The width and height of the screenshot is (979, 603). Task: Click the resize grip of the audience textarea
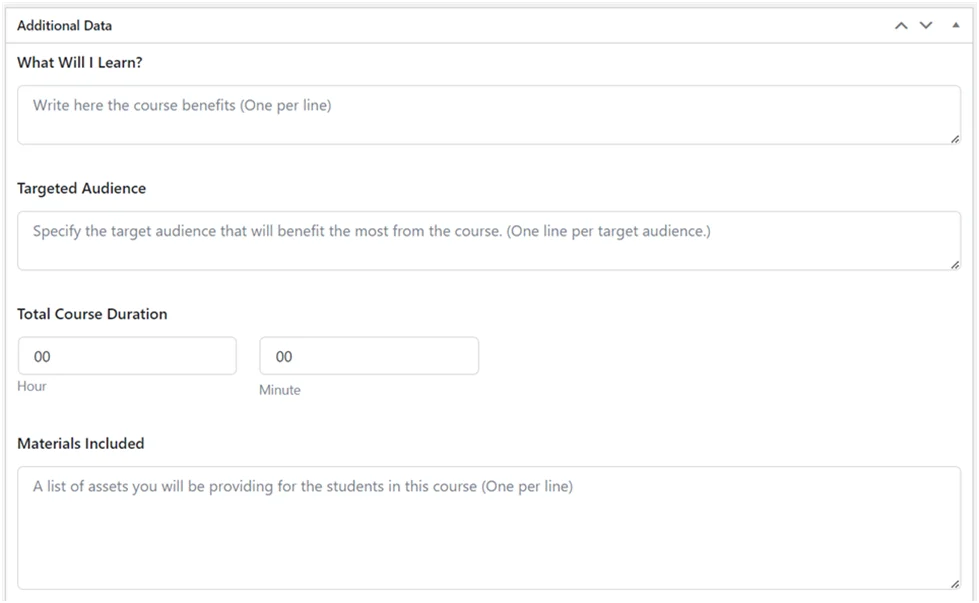click(953, 264)
